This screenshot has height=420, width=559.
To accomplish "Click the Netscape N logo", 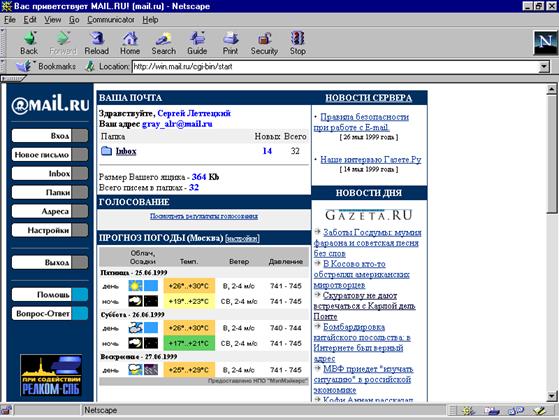I will coord(545,42).
